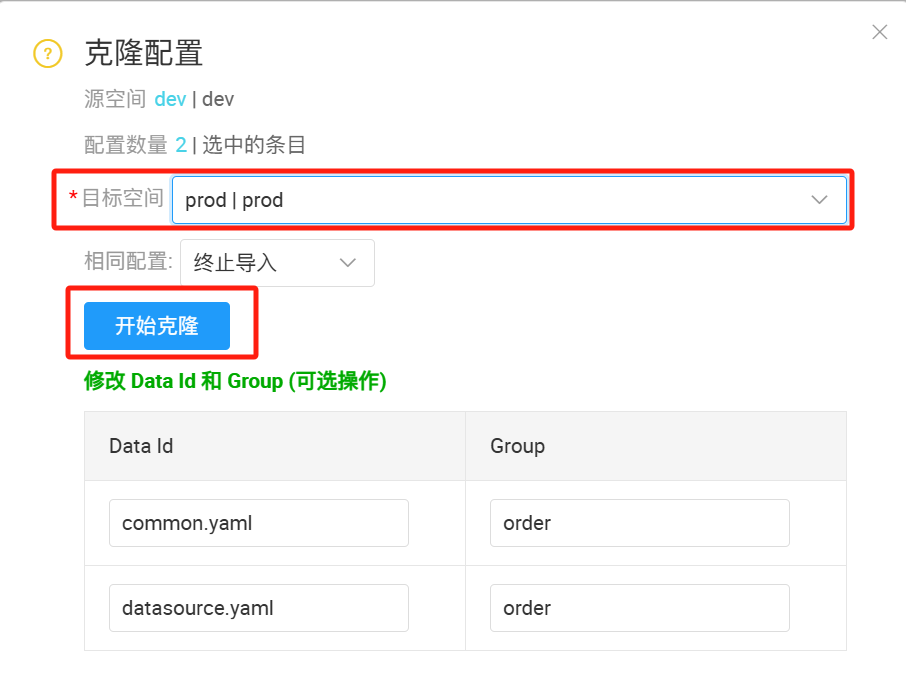Image resolution: width=906 pixels, height=682 pixels.
Task: Click the yellow question mark icon
Action: (48, 53)
